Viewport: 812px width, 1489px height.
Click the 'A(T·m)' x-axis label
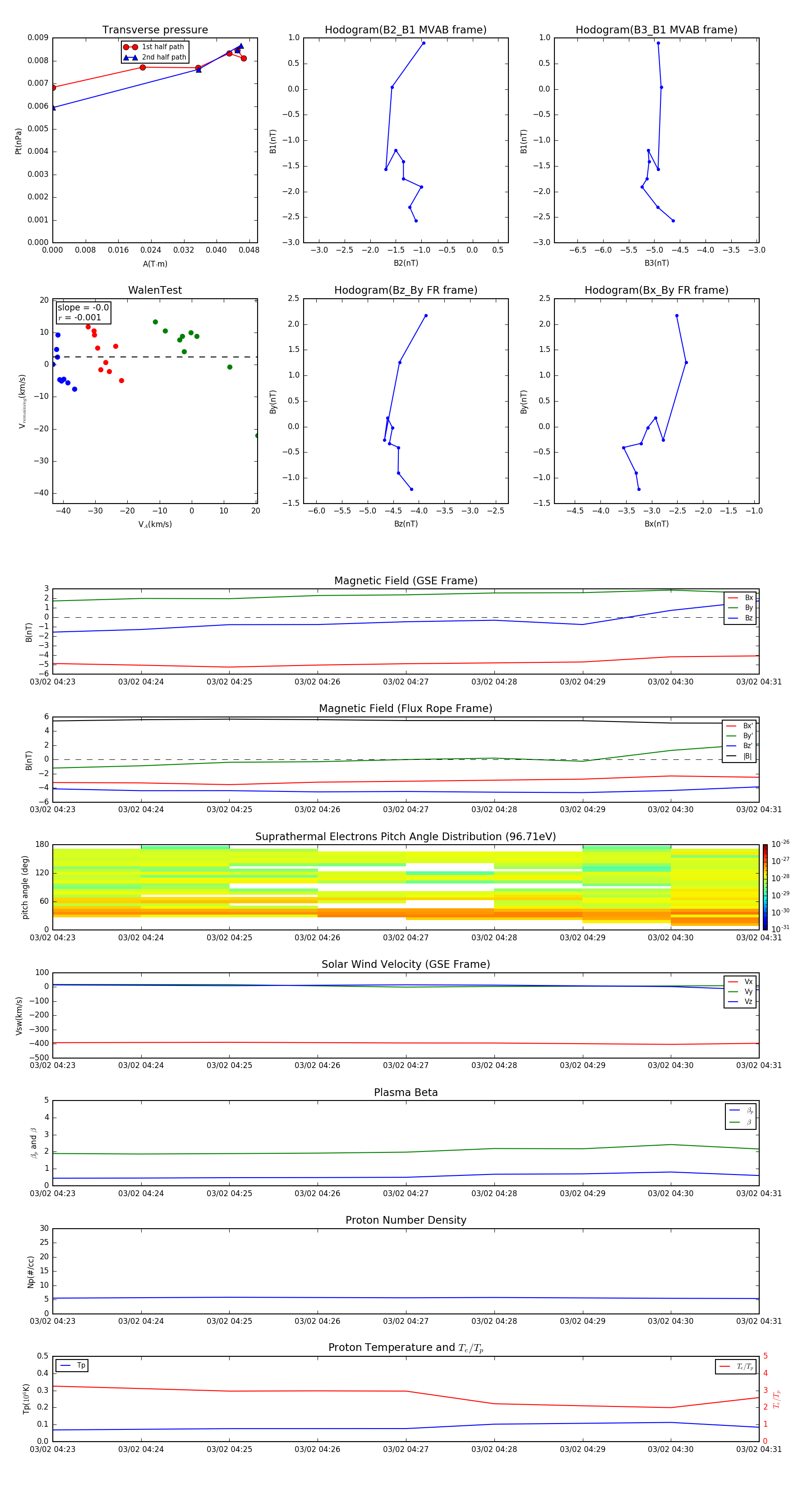155,264
